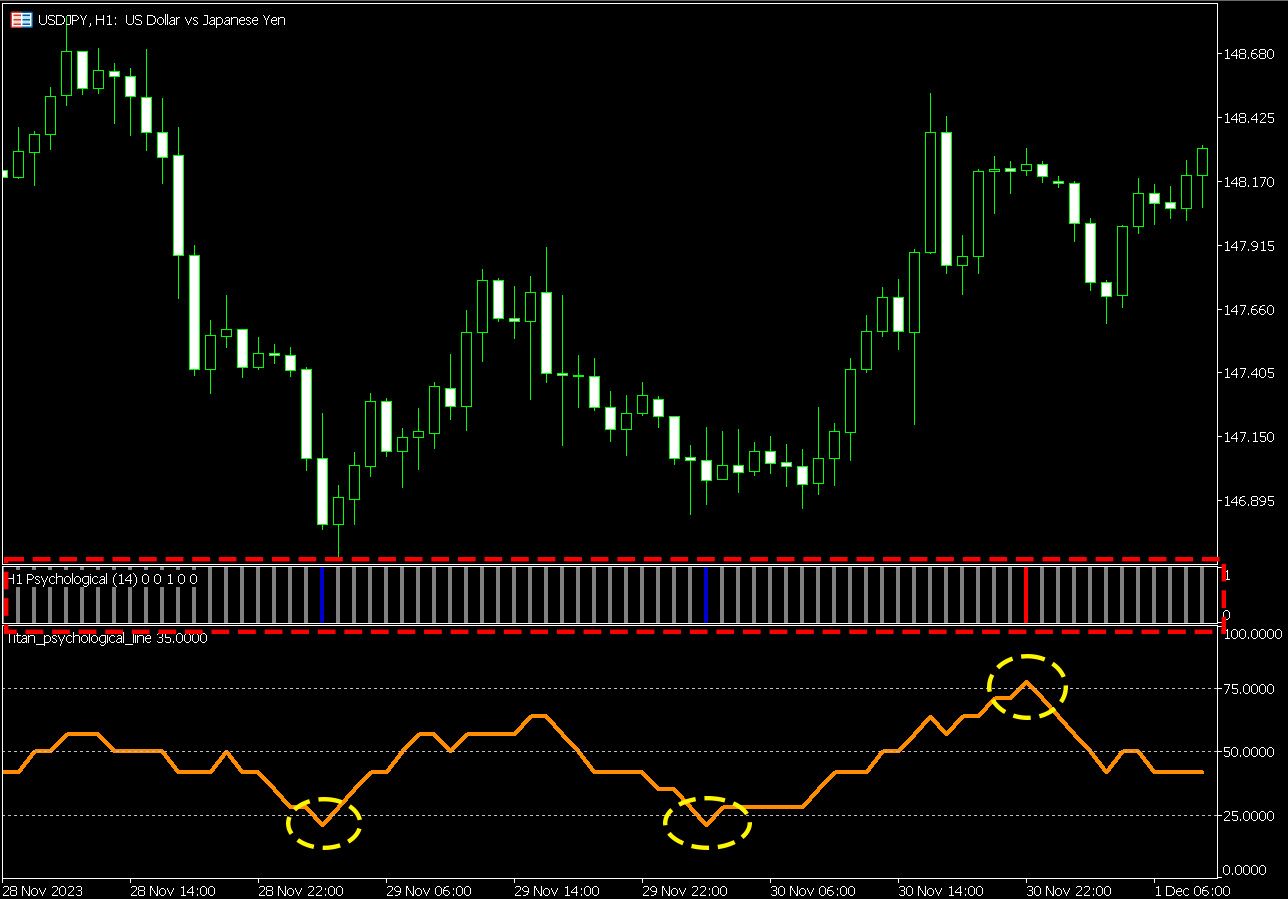The height and width of the screenshot is (899, 1288).
Task: Click the 50.0000 indicator level label
Action: tap(1250, 752)
